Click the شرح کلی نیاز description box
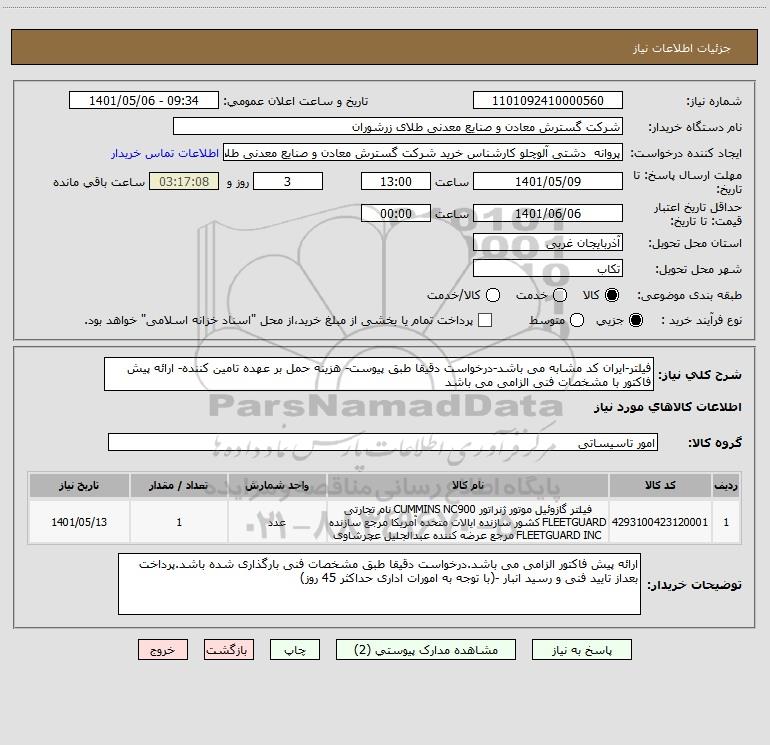The width and height of the screenshot is (770, 745). pyautogui.click(x=379, y=374)
